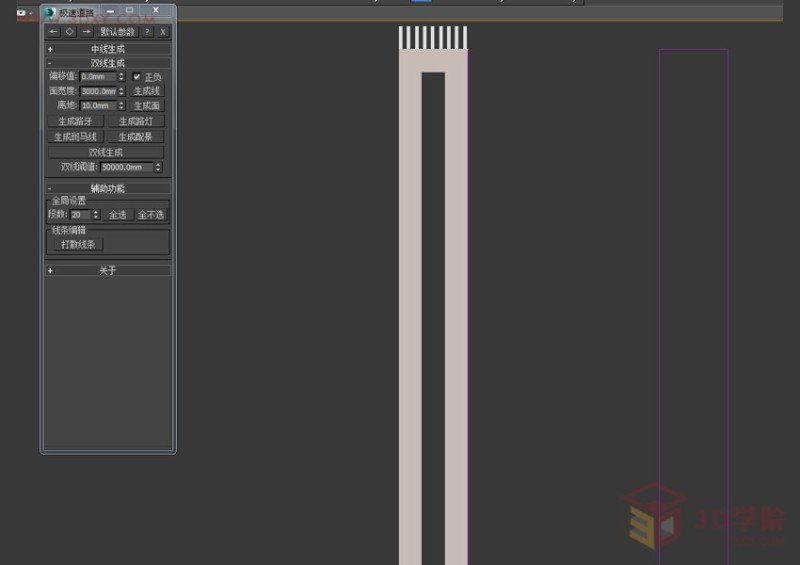Viewport: 800px width, 565px height.
Task: Click the 双线阈值 spinner arrows
Action: click(x=158, y=167)
